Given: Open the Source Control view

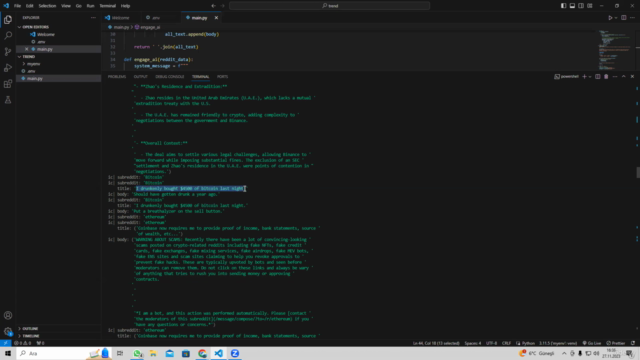Looking at the screenshot, I should click(x=8, y=51).
